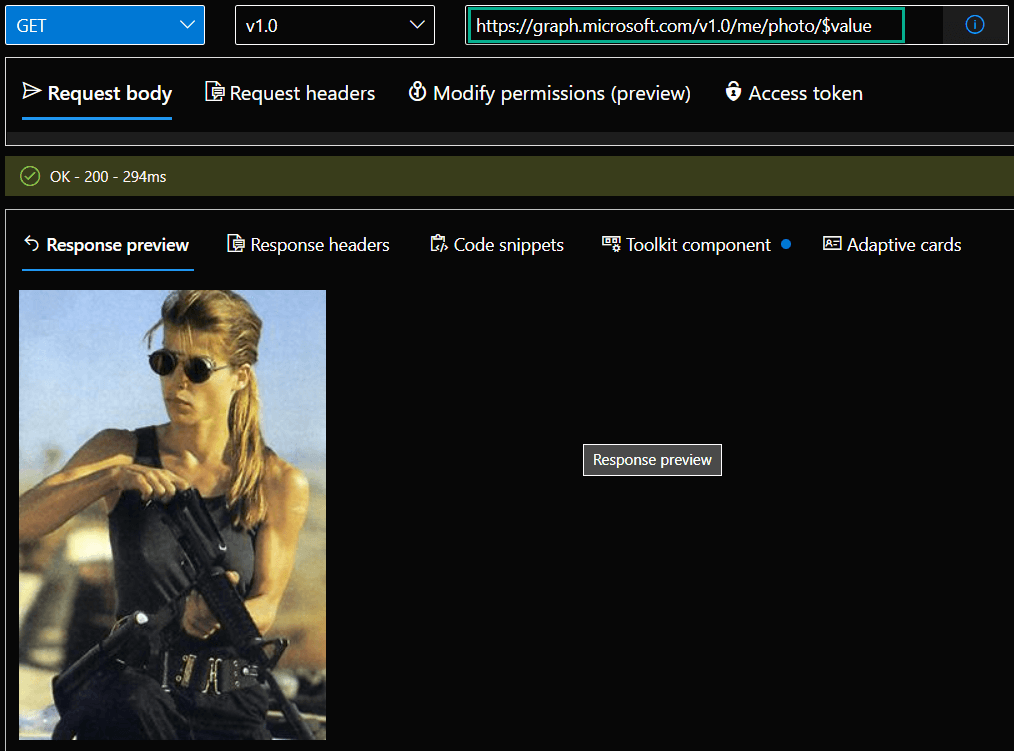
Task: Click the green success check icon
Action: click(30, 176)
